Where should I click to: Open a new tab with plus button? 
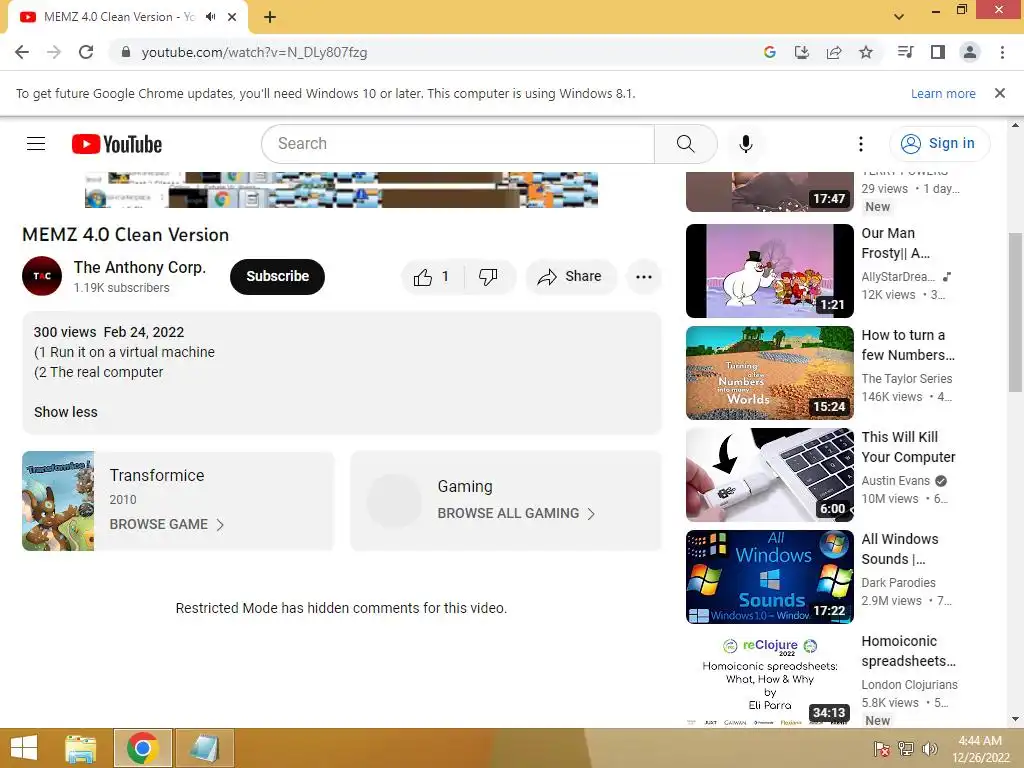pos(270,17)
